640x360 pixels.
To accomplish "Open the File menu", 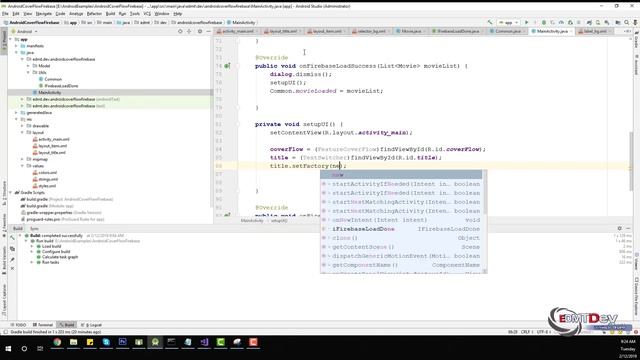I will [5, 14].
